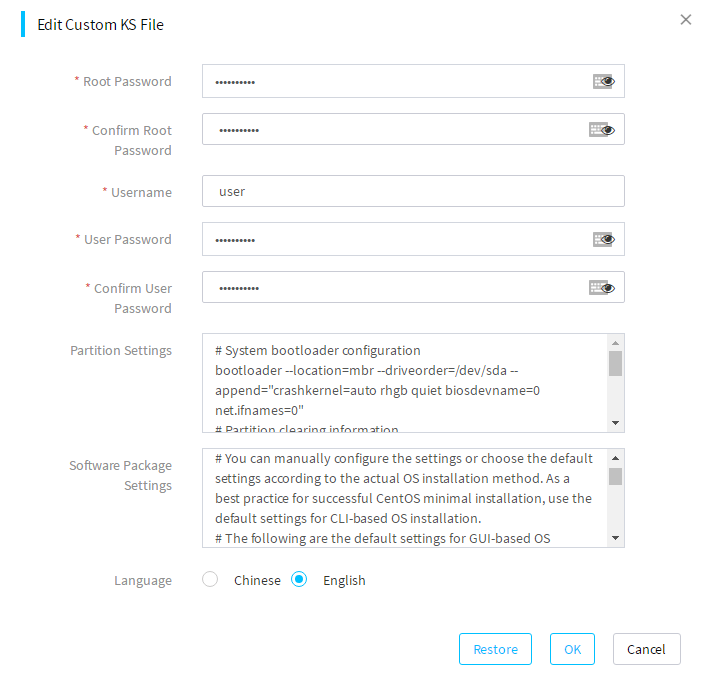Select the Chinese language radio button
Viewport: 704px width, 684px height.
(210, 579)
